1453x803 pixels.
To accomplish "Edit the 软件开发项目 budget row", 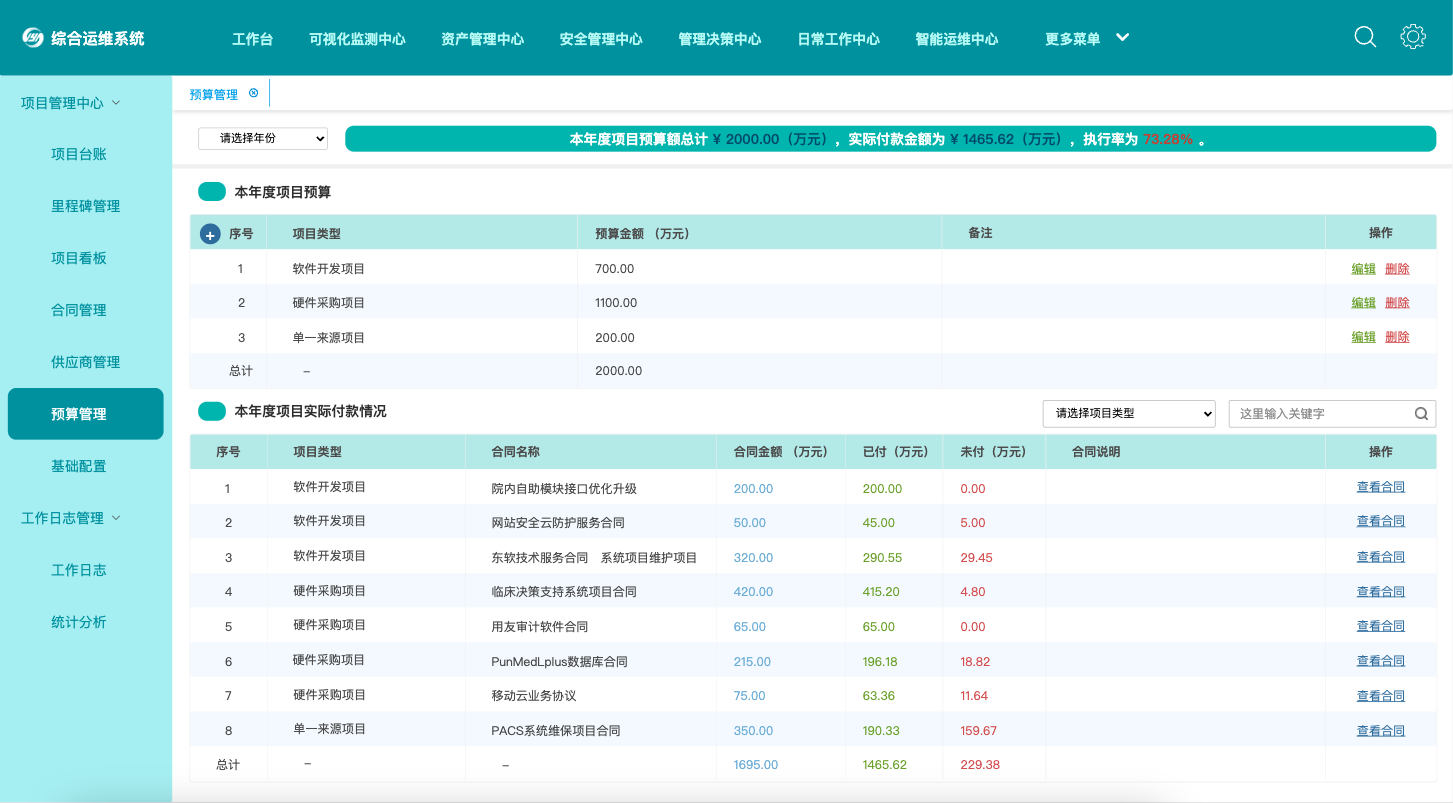I will click(1364, 268).
